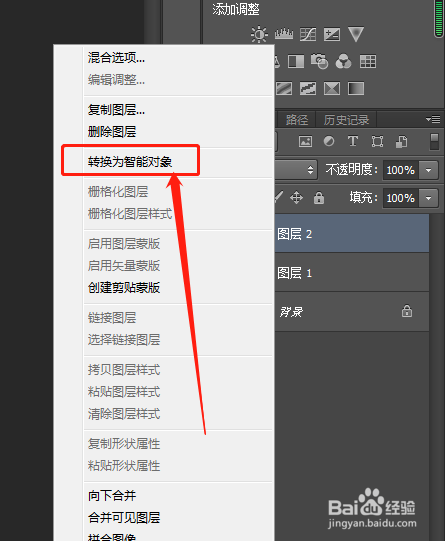Add a Threshold adjustment (stepped icon)
The height and width of the screenshot is (541, 445).
point(308,88)
